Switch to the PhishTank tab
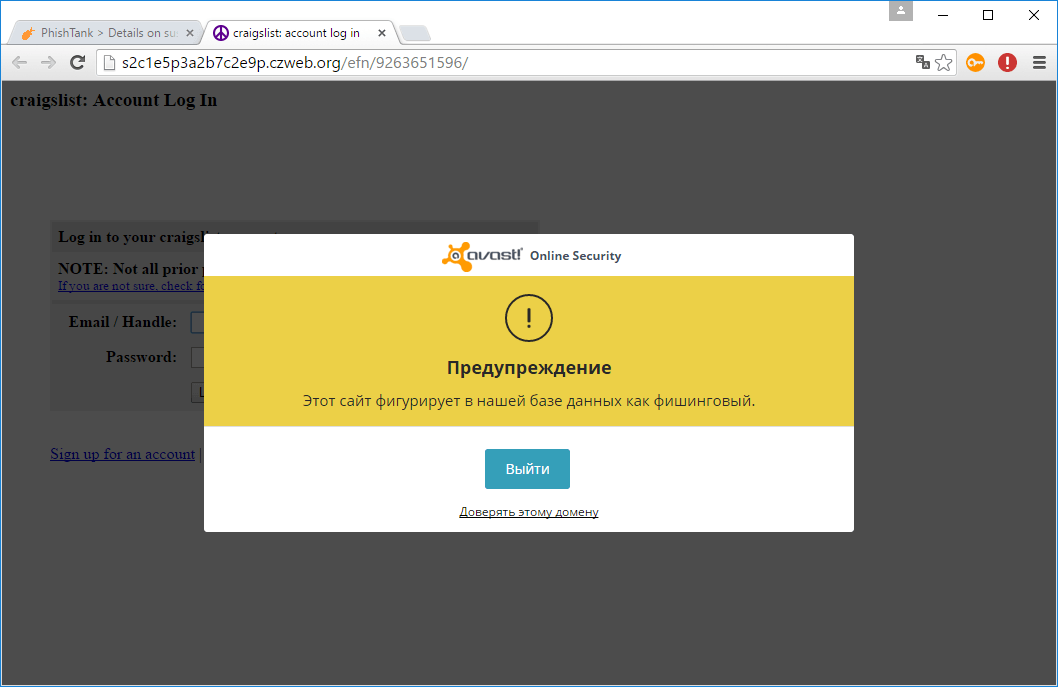The height and width of the screenshot is (687, 1058). (100, 31)
